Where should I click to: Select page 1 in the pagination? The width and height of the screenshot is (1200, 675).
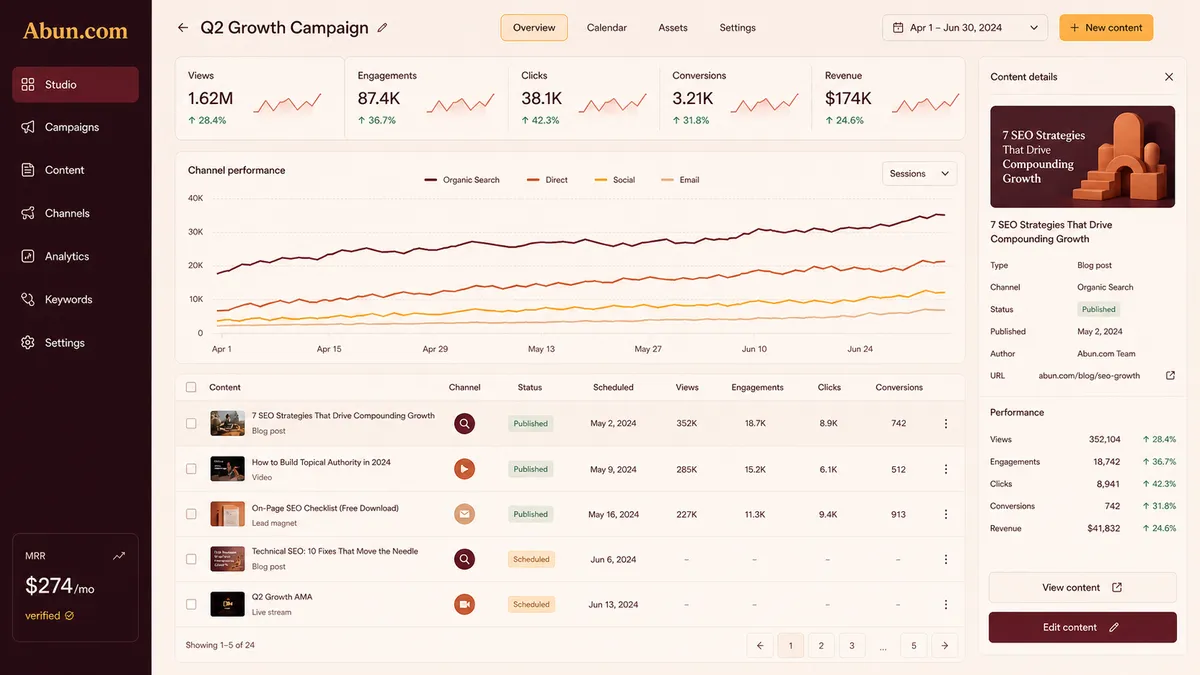pyautogui.click(x=790, y=646)
